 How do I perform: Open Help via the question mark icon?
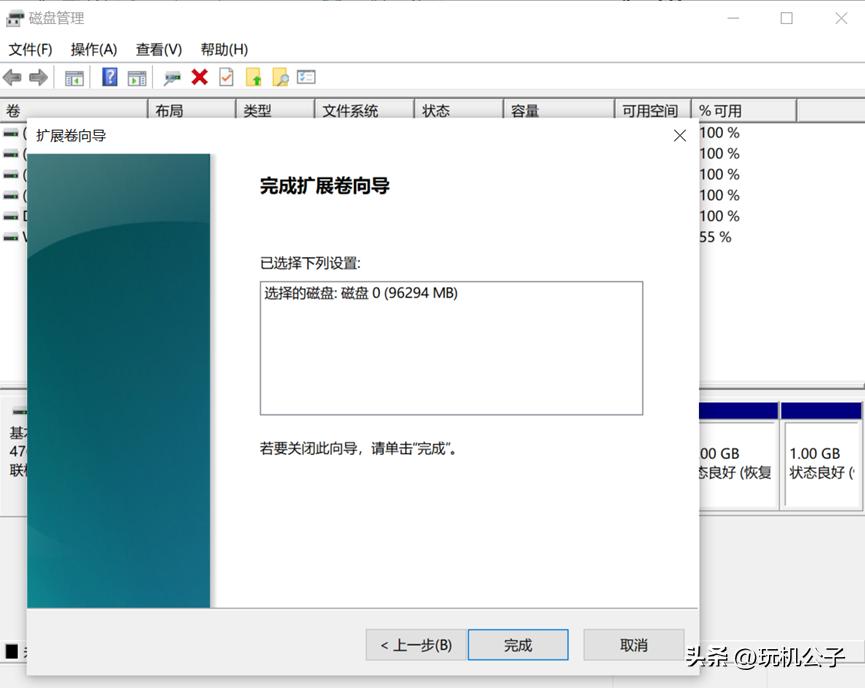click(109, 77)
